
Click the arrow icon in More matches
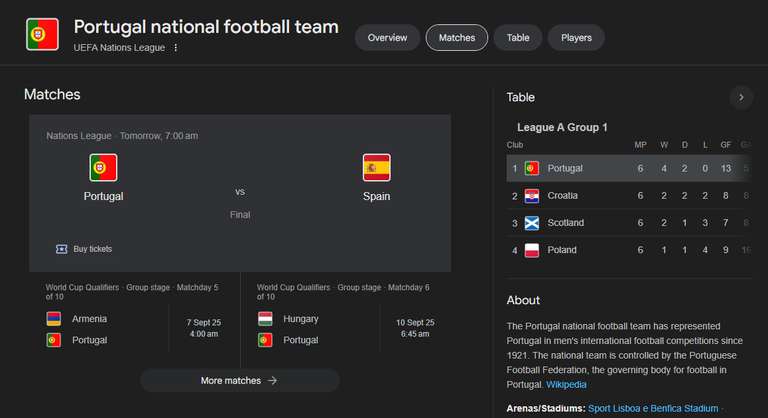click(x=273, y=381)
